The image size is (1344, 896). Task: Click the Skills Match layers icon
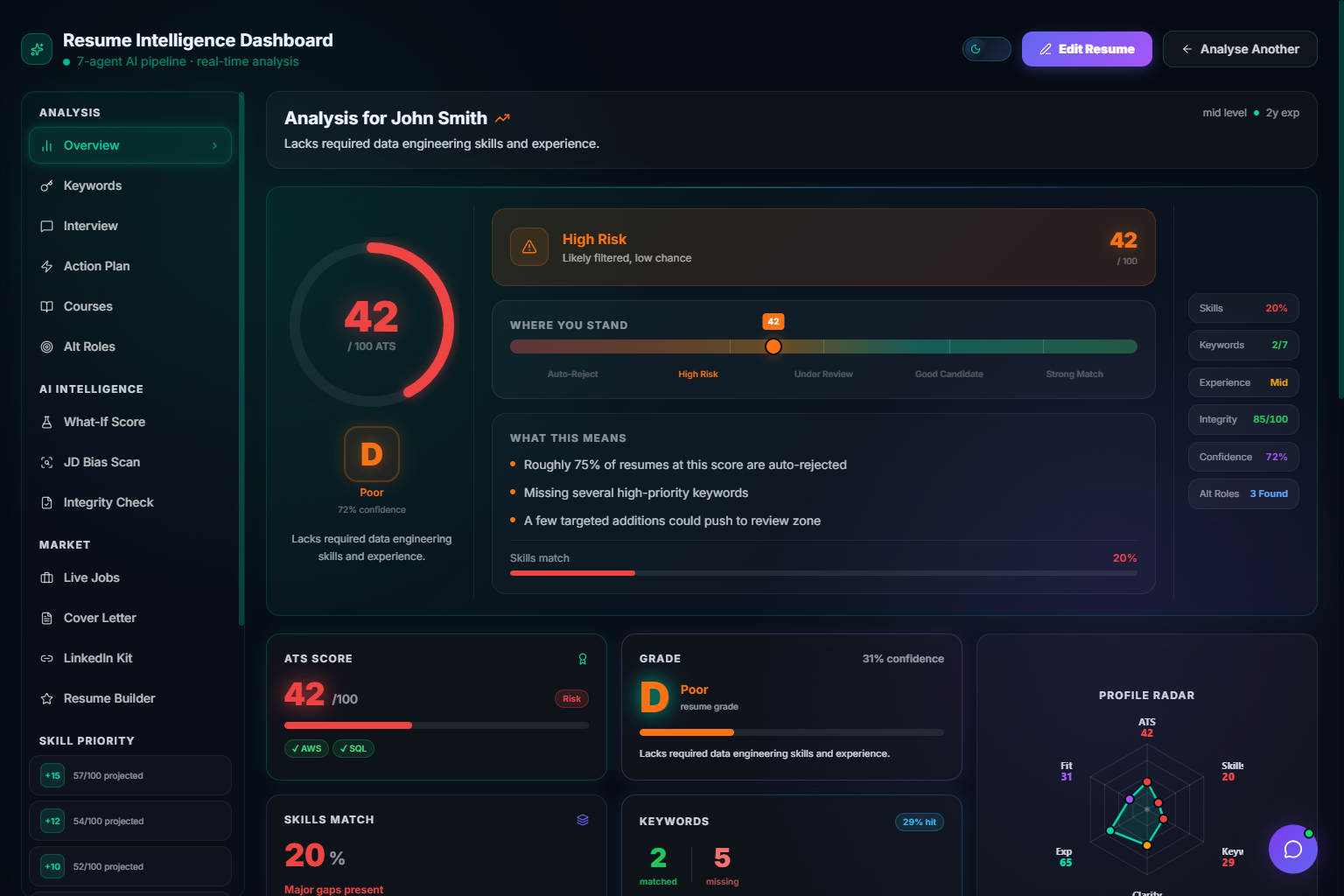click(x=583, y=820)
